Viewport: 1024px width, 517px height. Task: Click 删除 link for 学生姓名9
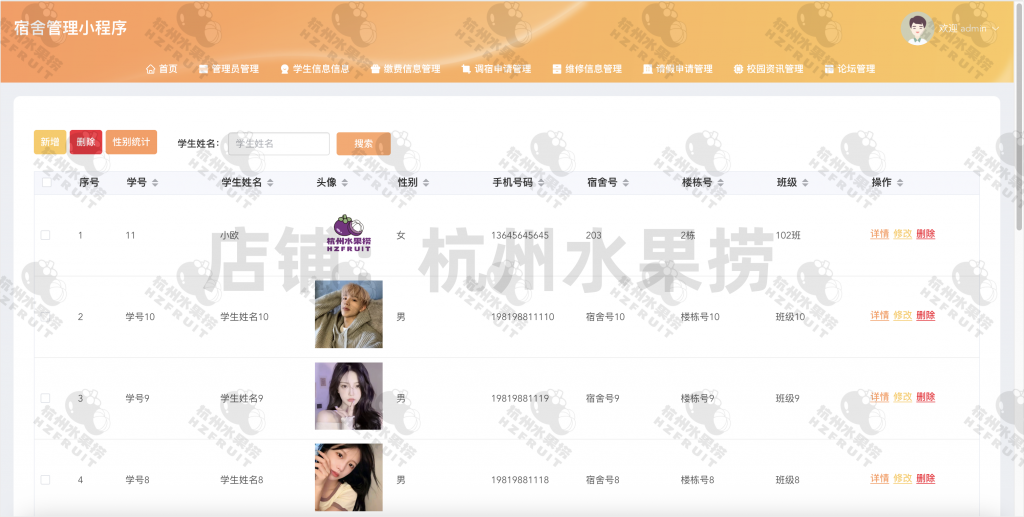pos(925,397)
